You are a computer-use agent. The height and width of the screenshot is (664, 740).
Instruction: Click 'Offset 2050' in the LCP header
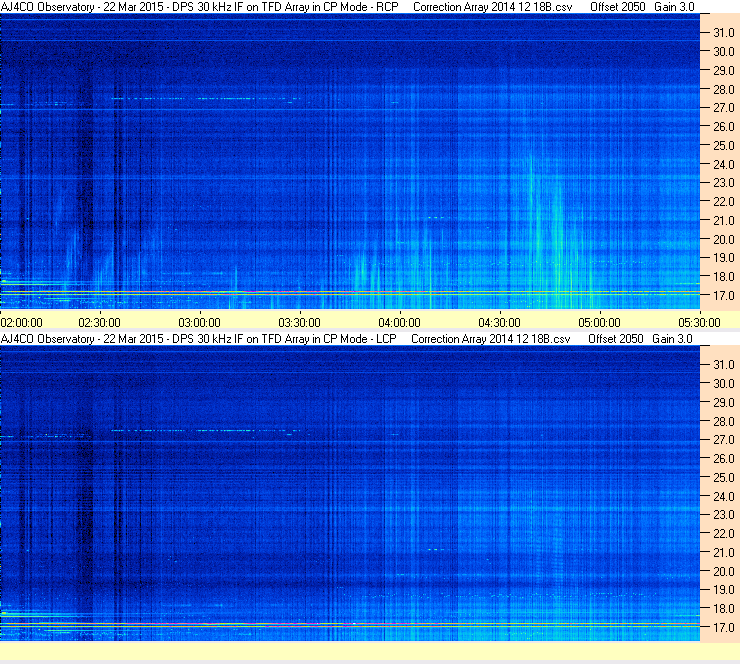tap(615, 339)
